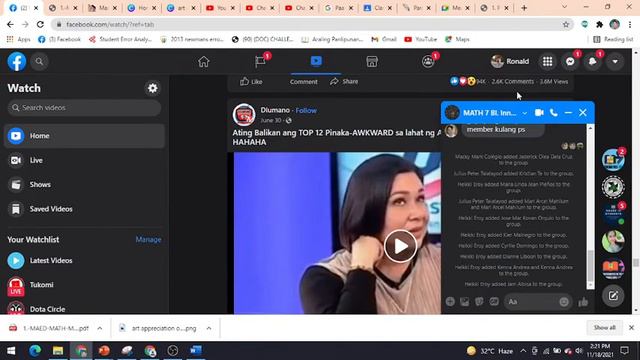
Task: Attach a photo in chat
Action: point(464,302)
